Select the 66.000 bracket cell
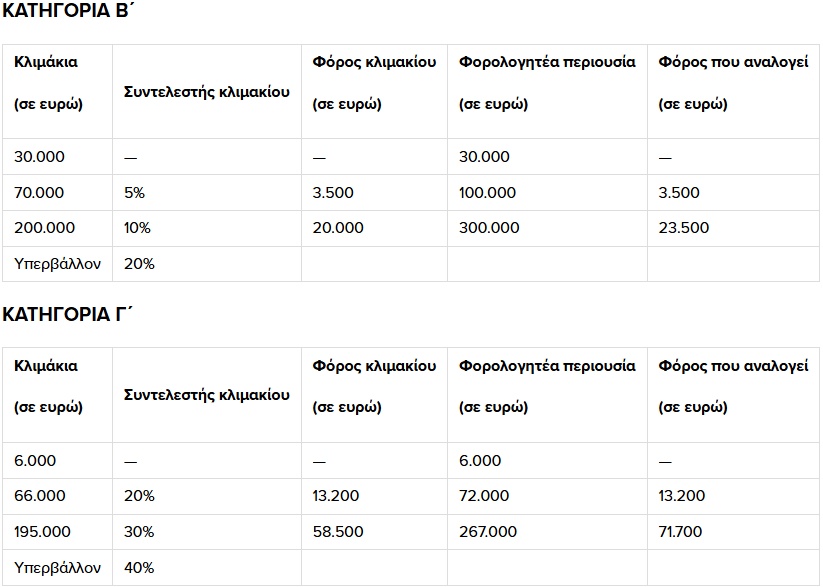823x587 pixels. coord(40,496)
